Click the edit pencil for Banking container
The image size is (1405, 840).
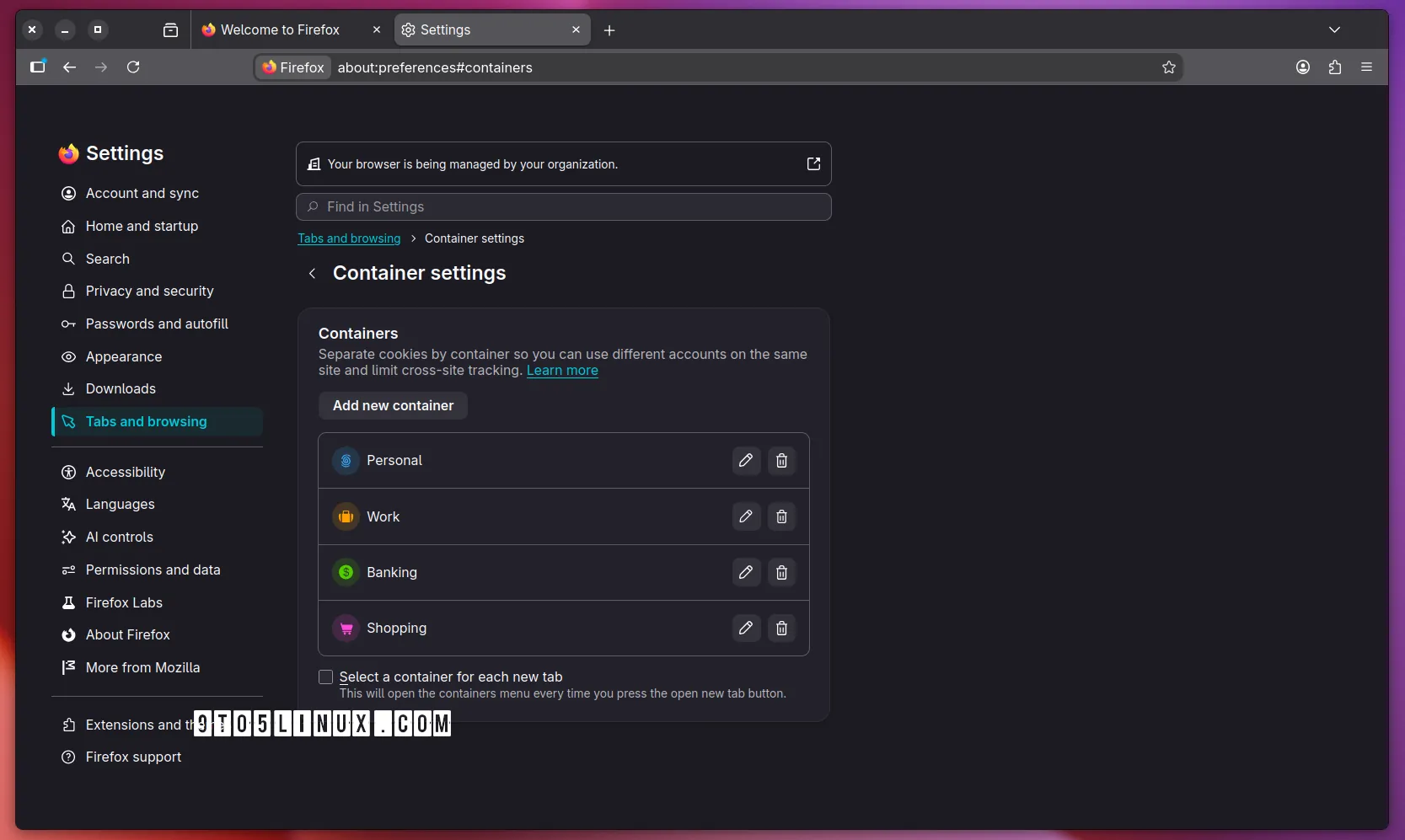point(746,572)
